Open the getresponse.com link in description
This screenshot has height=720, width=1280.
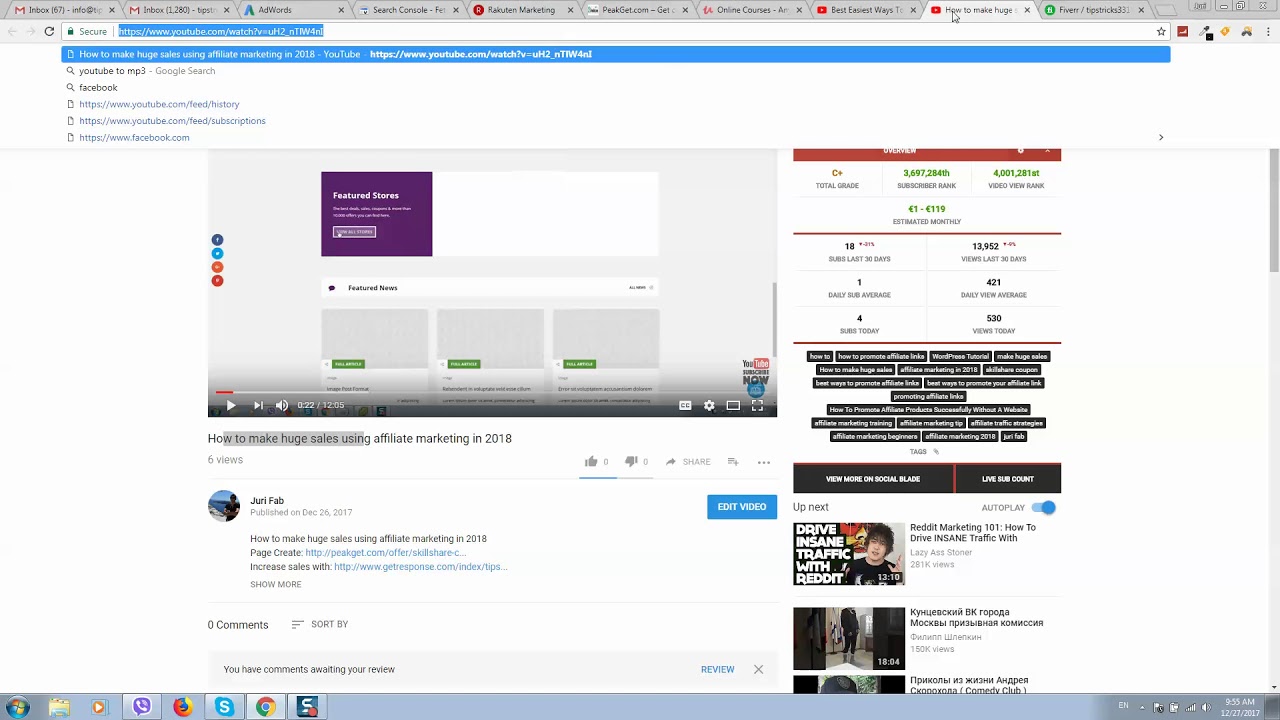(x=420, y=566)
